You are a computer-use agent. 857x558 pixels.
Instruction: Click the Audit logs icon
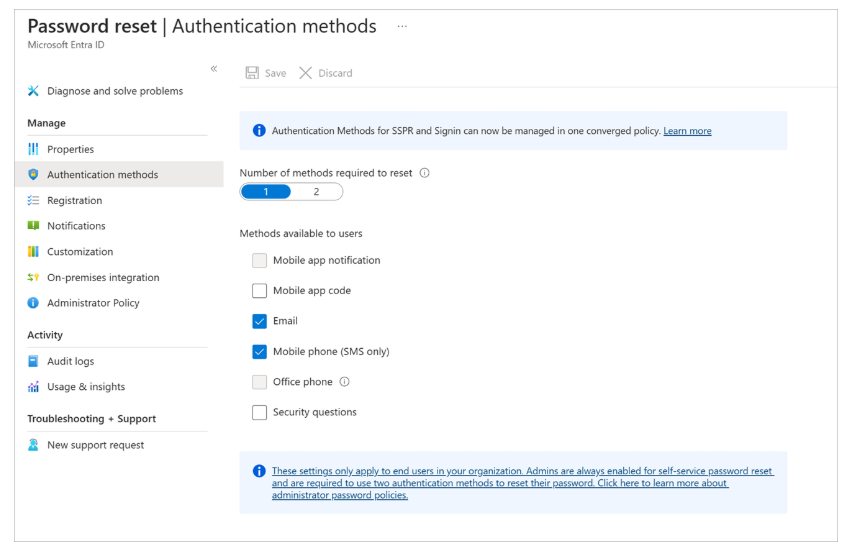(33, 362)
